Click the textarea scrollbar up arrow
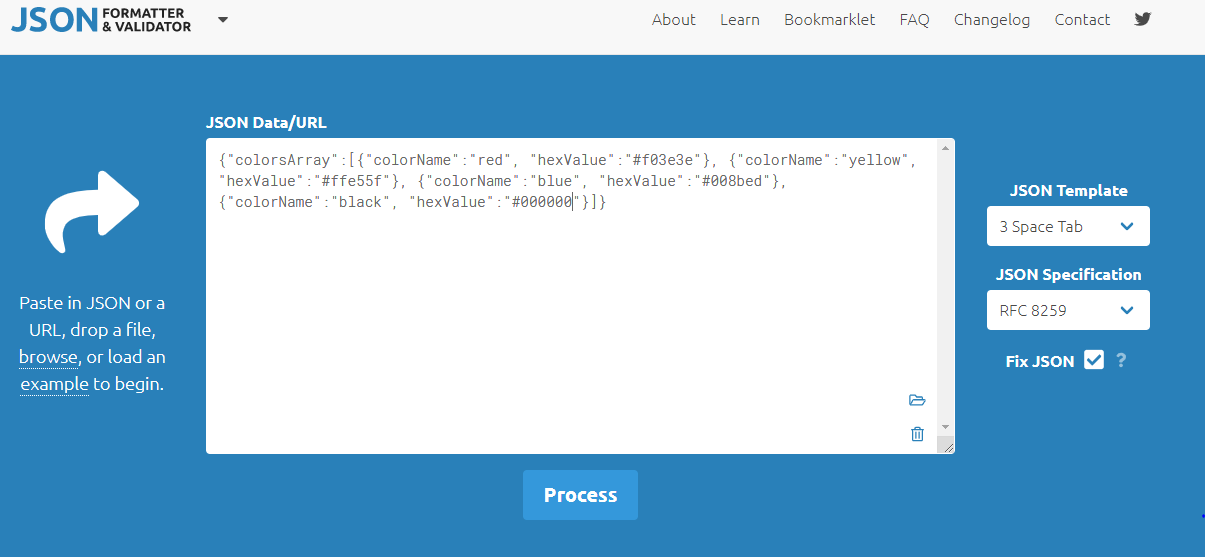Screen dimensions: 1205x557 (x=946, y=146)
